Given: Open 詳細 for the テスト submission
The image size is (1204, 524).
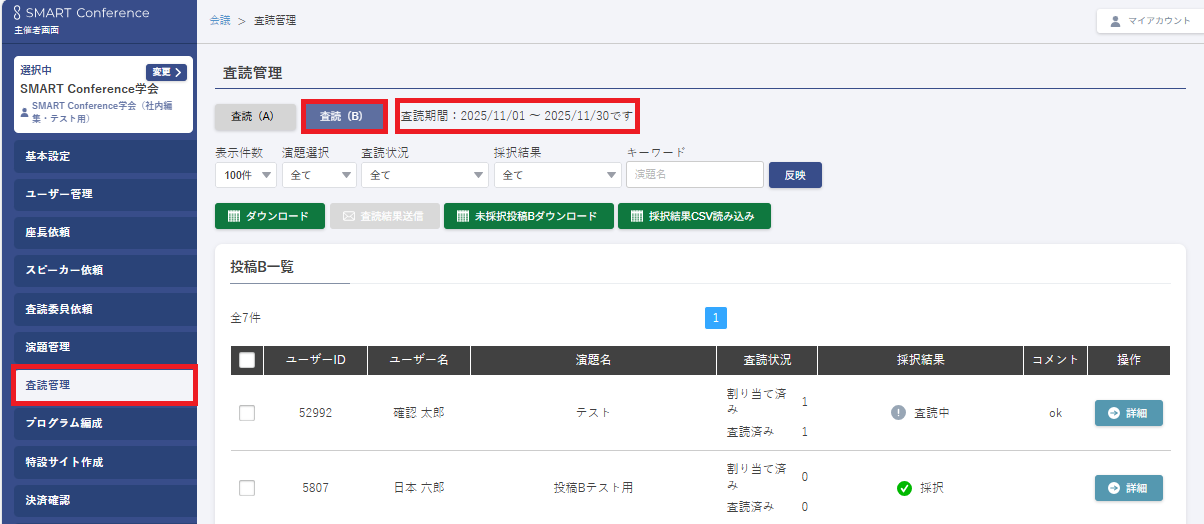Looking at the screenshot, I should [1128, 413].
